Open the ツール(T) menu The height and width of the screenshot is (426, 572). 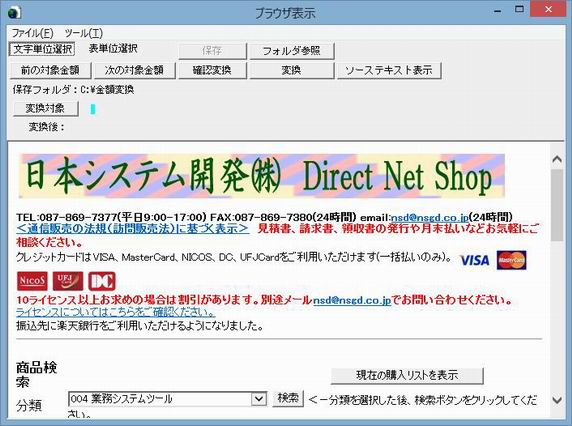point(84,33)
